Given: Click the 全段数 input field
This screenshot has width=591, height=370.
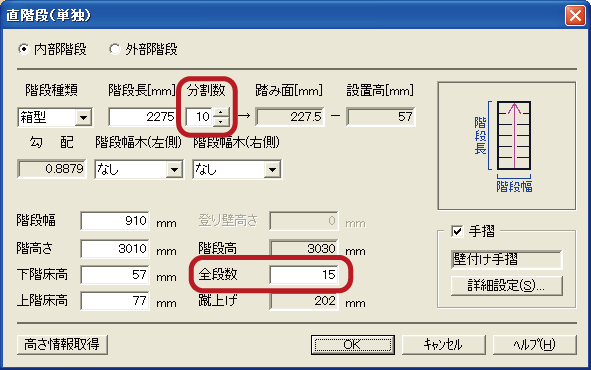Looking at the screenshot, I should (x=304, y=275).
